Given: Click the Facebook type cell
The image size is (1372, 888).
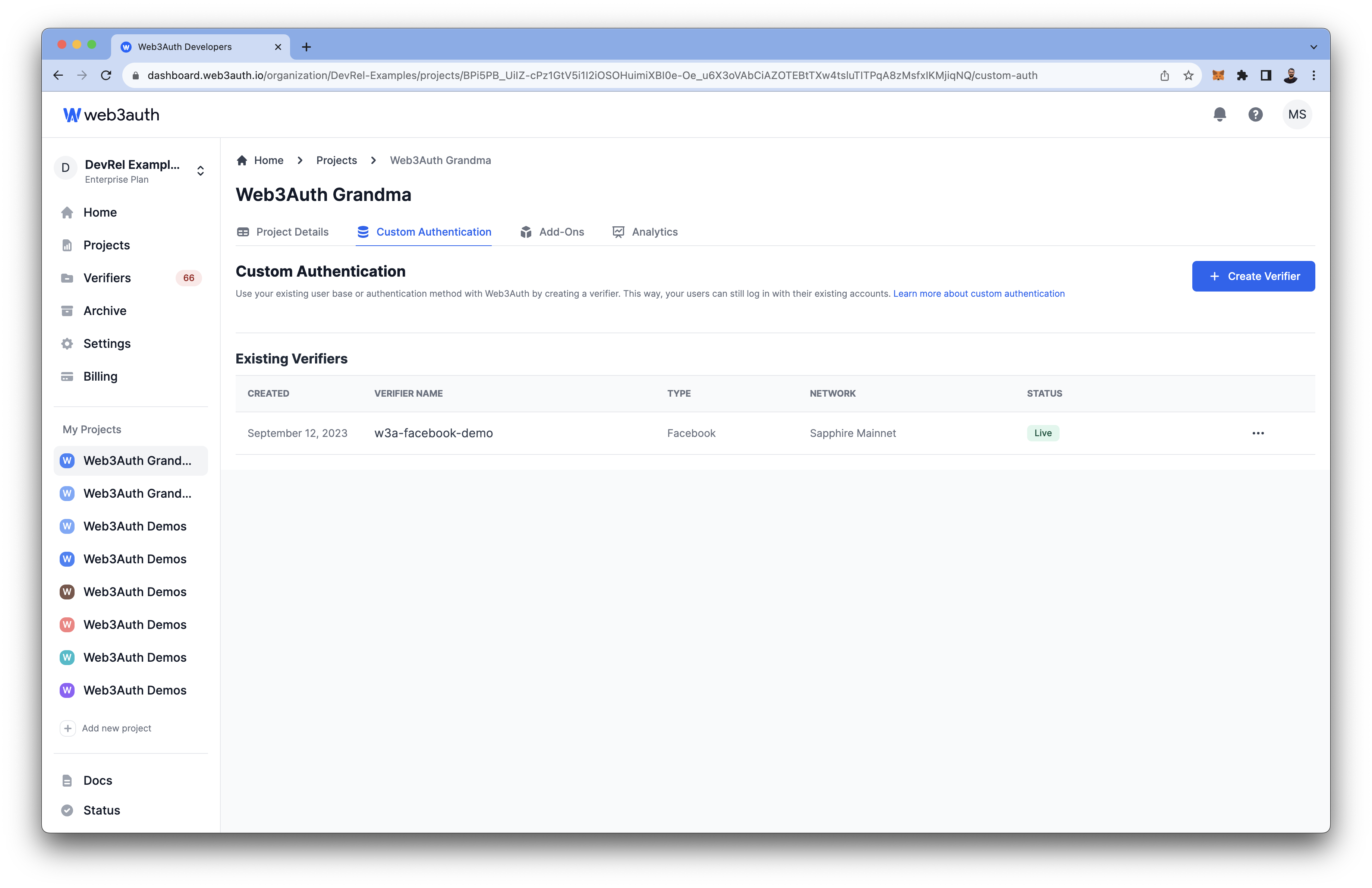Looking at the screenshot, I should tap(691, 433).
